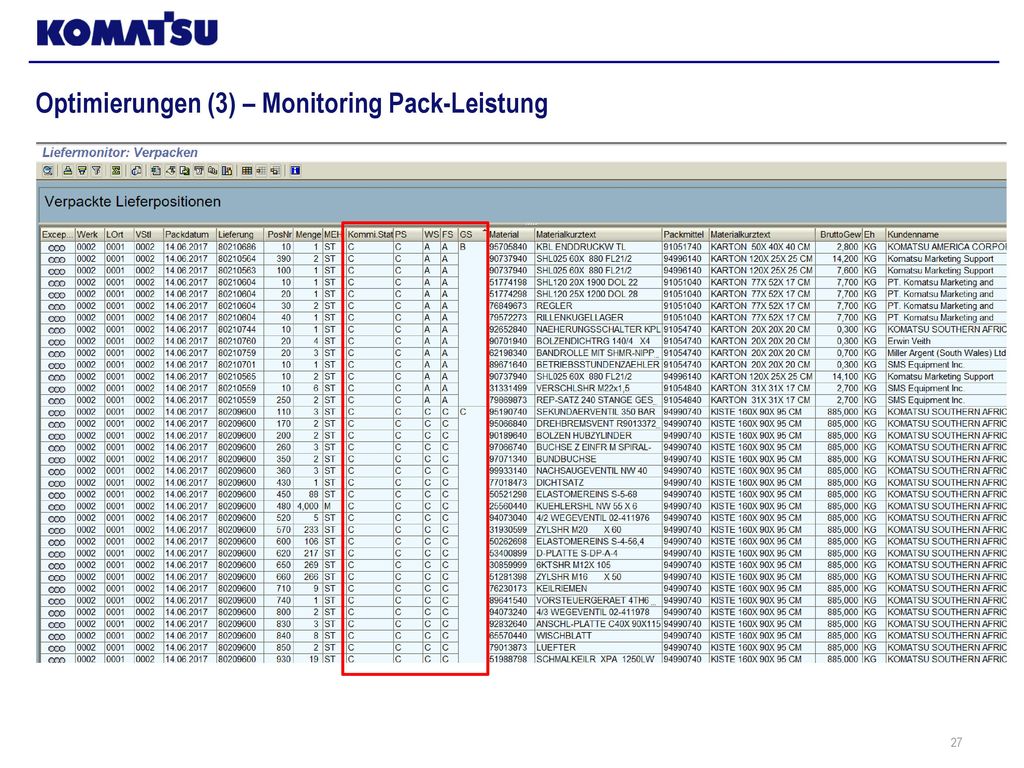Click the exception lights in the BUNDBUCHSE row
The height and width of the screenshot is (768, 1024).
(57, 460)
